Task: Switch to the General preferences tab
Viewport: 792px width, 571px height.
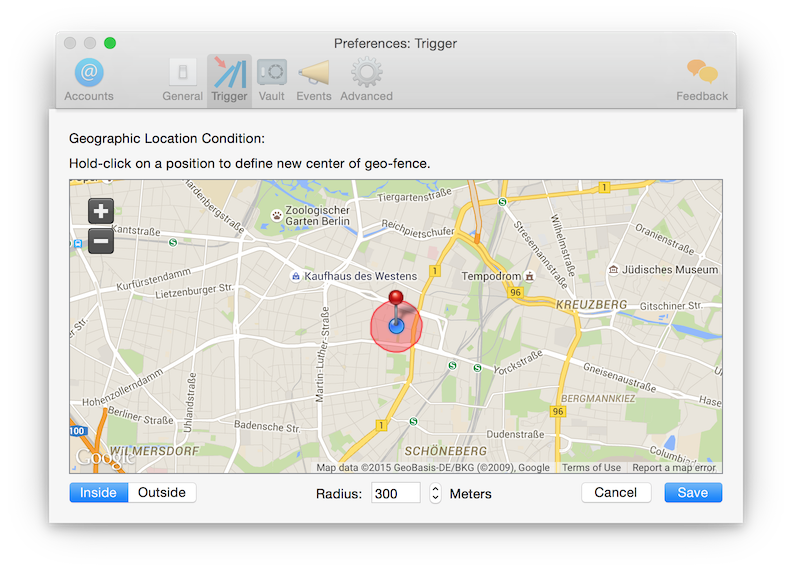Action: click(x=182, y=80)
